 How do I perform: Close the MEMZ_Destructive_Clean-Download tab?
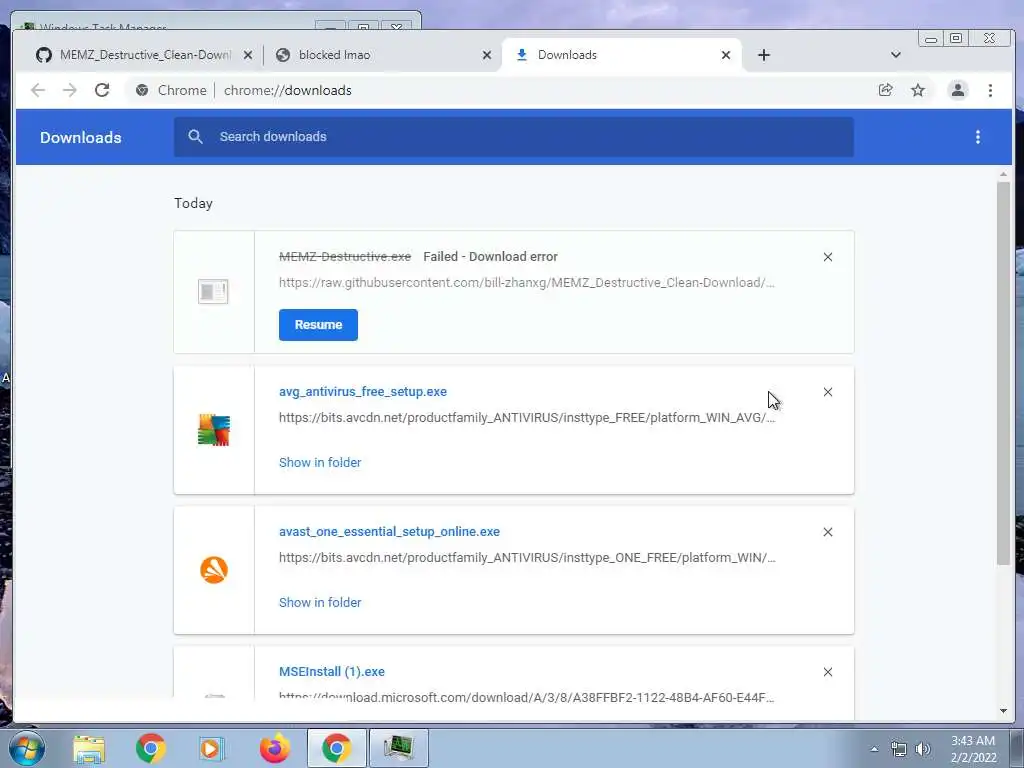pyautogui.click(x=248, y=55)
